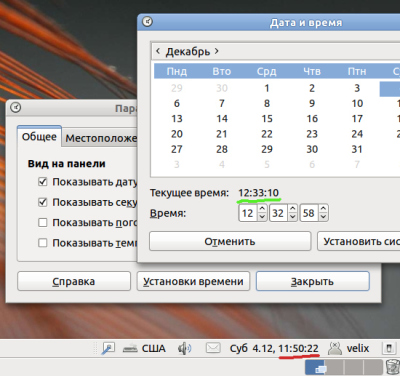Click the current time value 12:33:10
Screen dimensions: 400x376
pos(258,193)
